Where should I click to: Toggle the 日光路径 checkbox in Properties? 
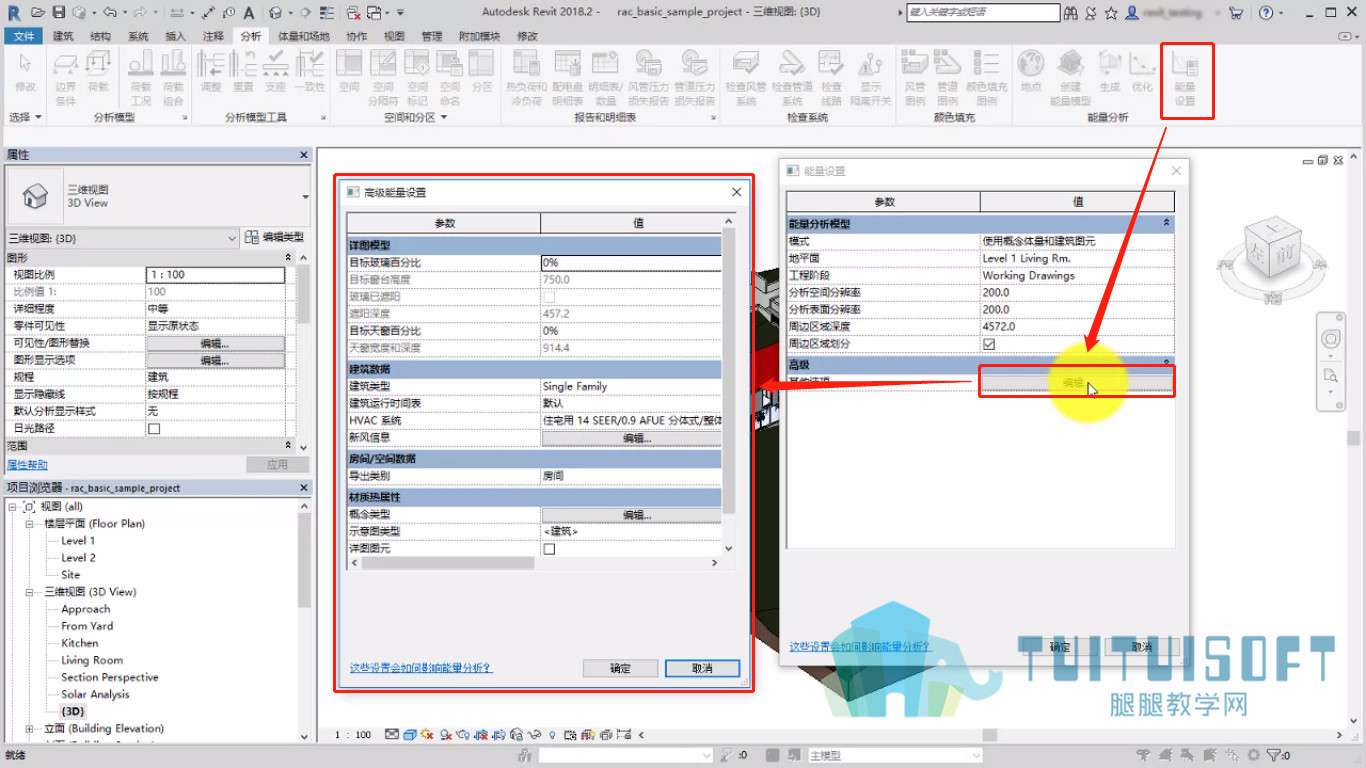pos(154,428)
